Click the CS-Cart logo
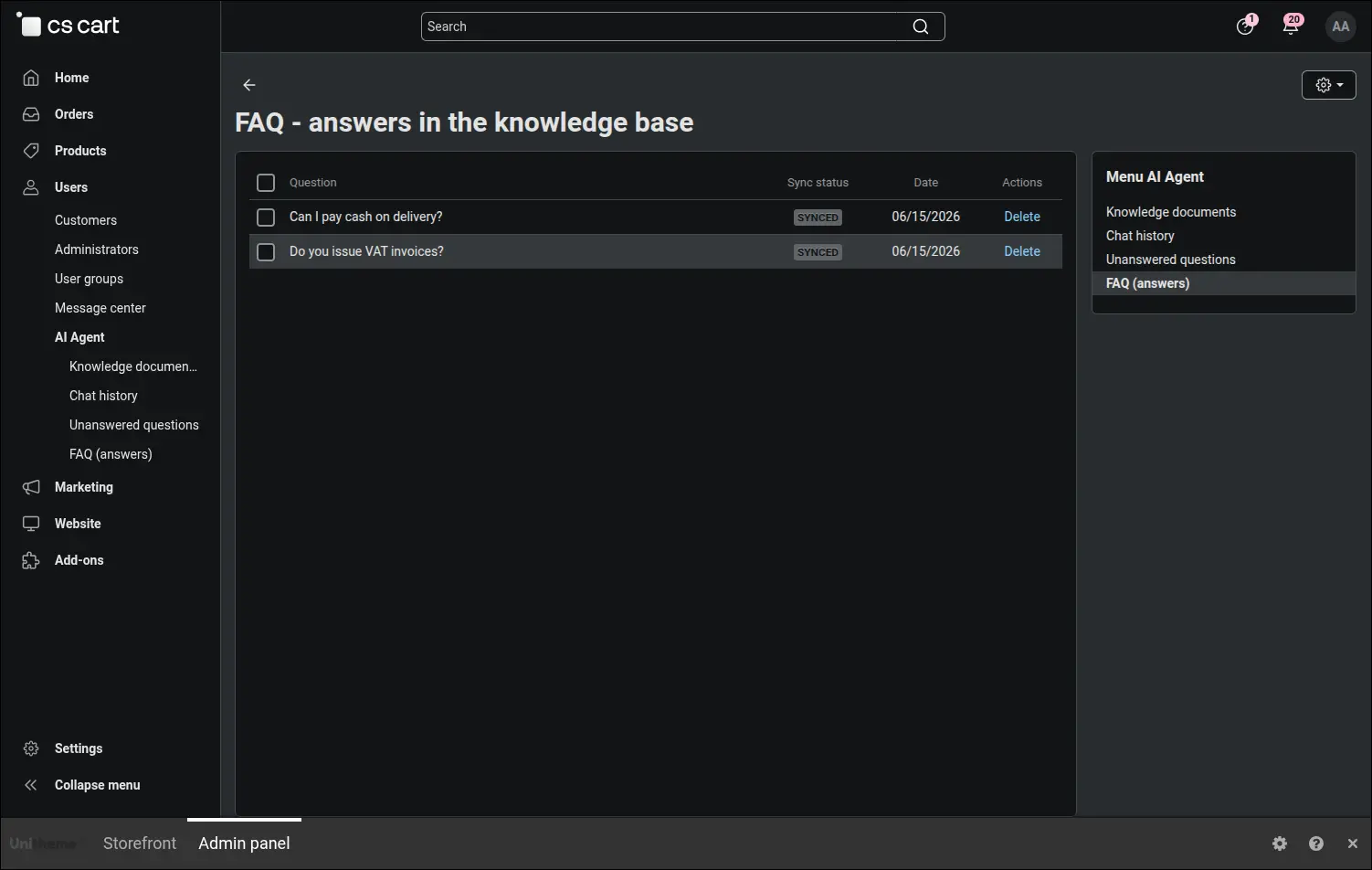This screenshot has width=1372, height=870. point(69,26)
